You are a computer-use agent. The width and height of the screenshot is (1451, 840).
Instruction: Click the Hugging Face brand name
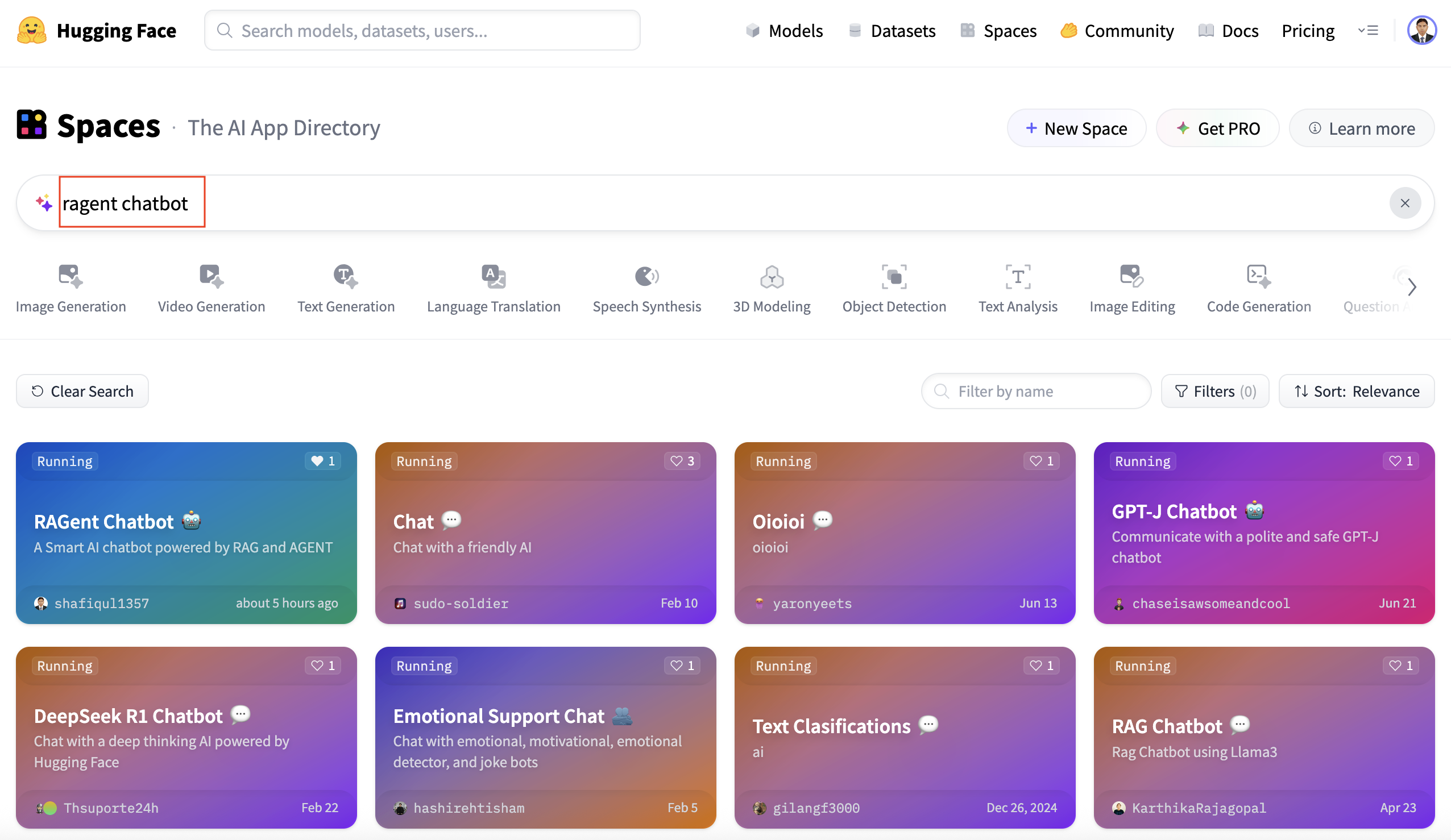click(117, 31)
